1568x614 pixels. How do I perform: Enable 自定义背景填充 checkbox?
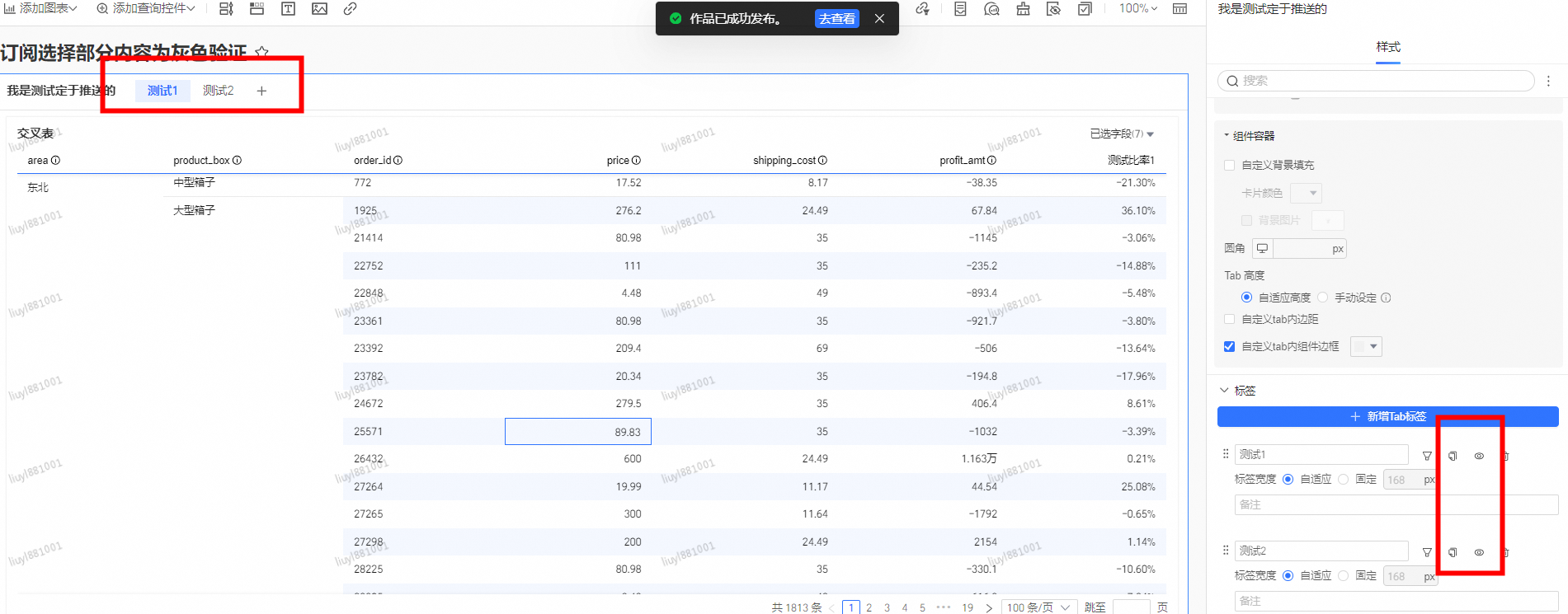point(1230,165)
